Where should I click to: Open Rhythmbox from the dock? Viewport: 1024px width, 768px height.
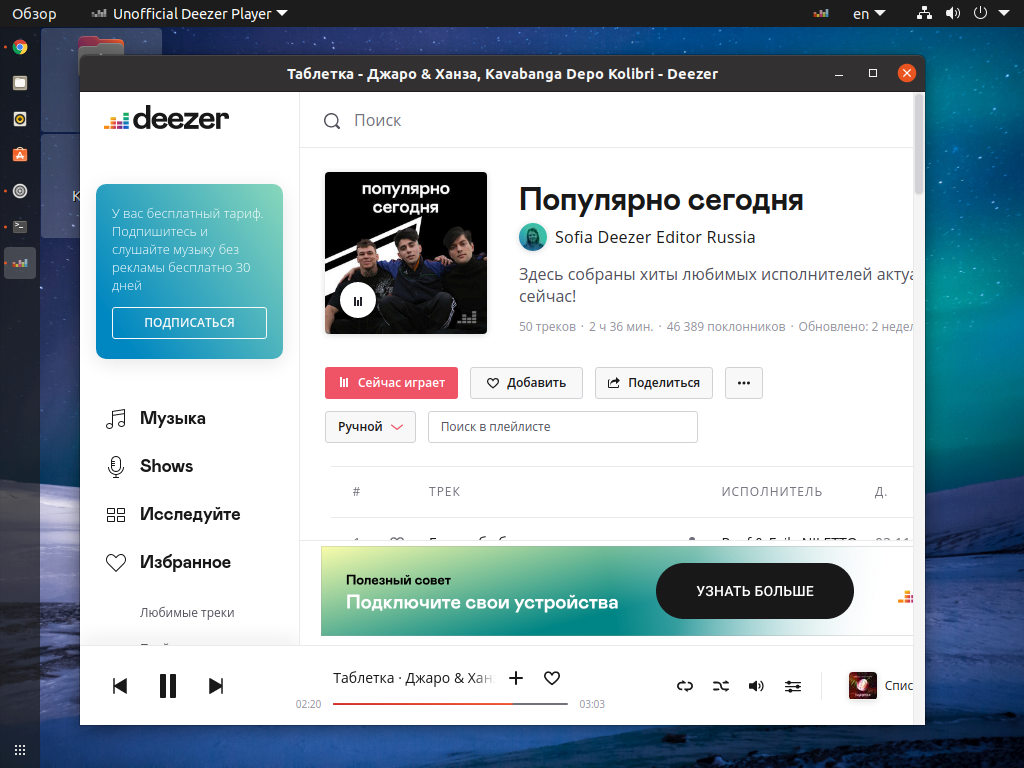click(20, 119)
